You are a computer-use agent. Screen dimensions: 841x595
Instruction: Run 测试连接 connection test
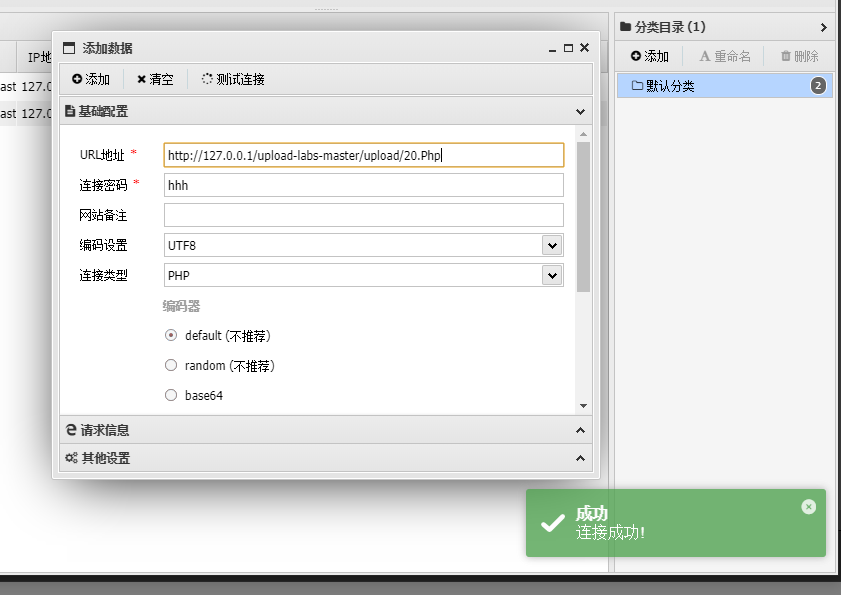pos(233,79)
